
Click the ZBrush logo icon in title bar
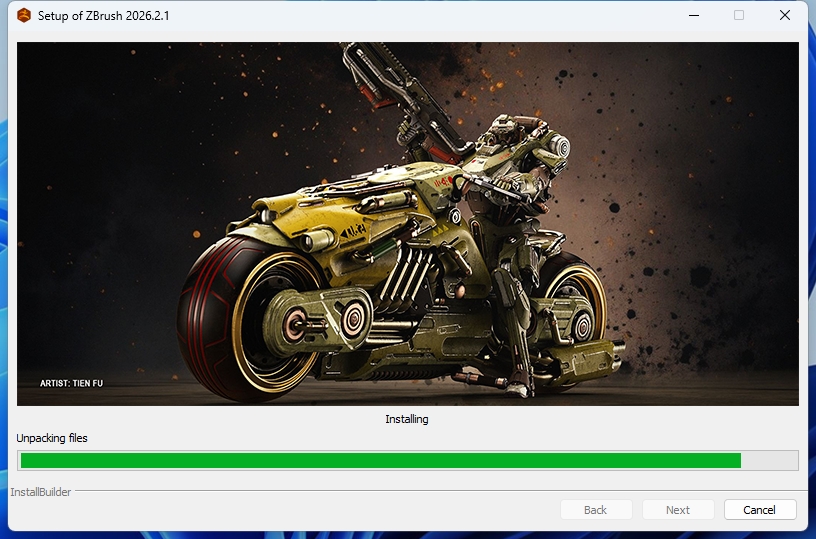click(x=24, y=16)
